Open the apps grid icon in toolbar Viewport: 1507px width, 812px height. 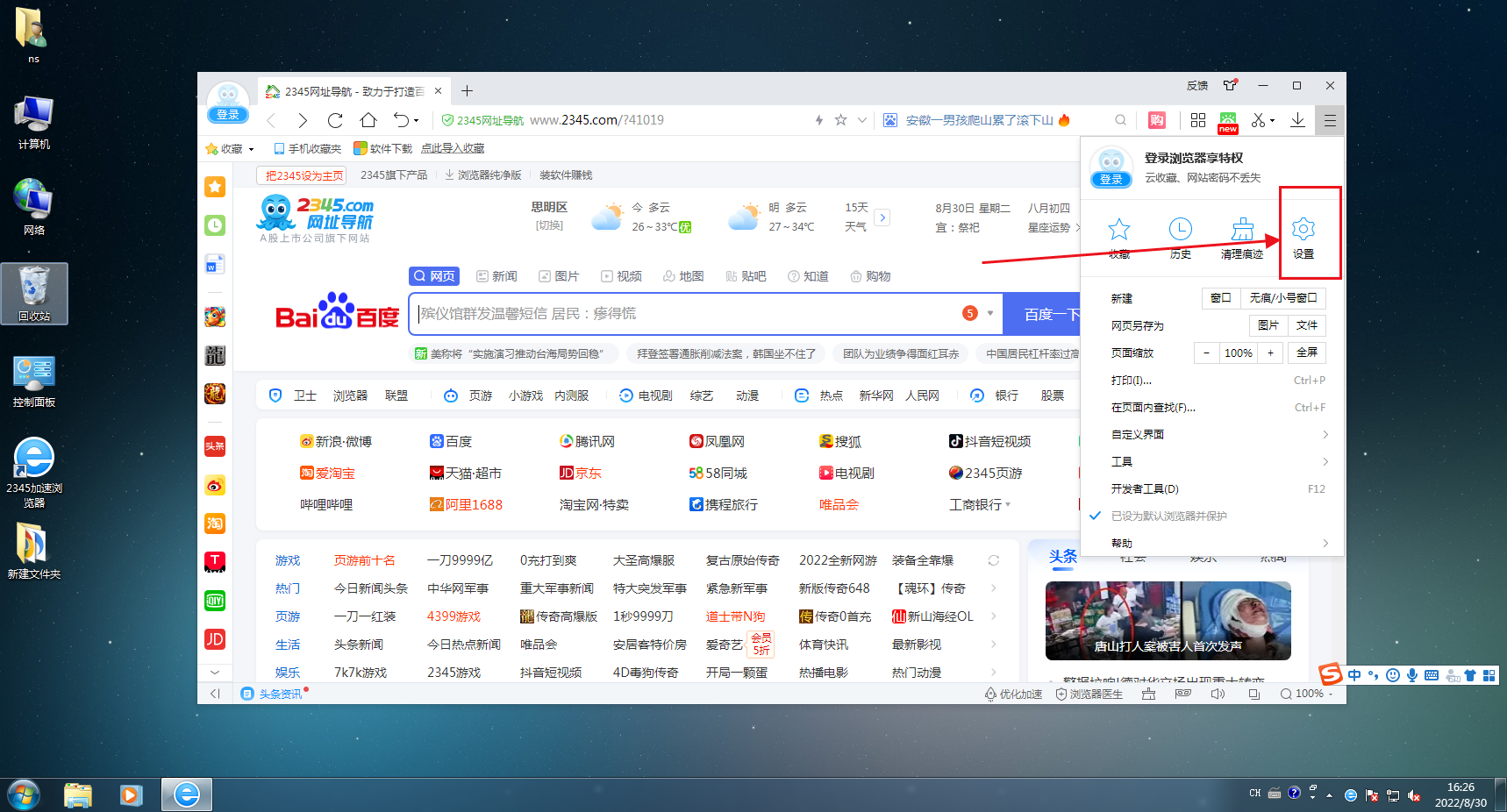(x=1198, y=120)
